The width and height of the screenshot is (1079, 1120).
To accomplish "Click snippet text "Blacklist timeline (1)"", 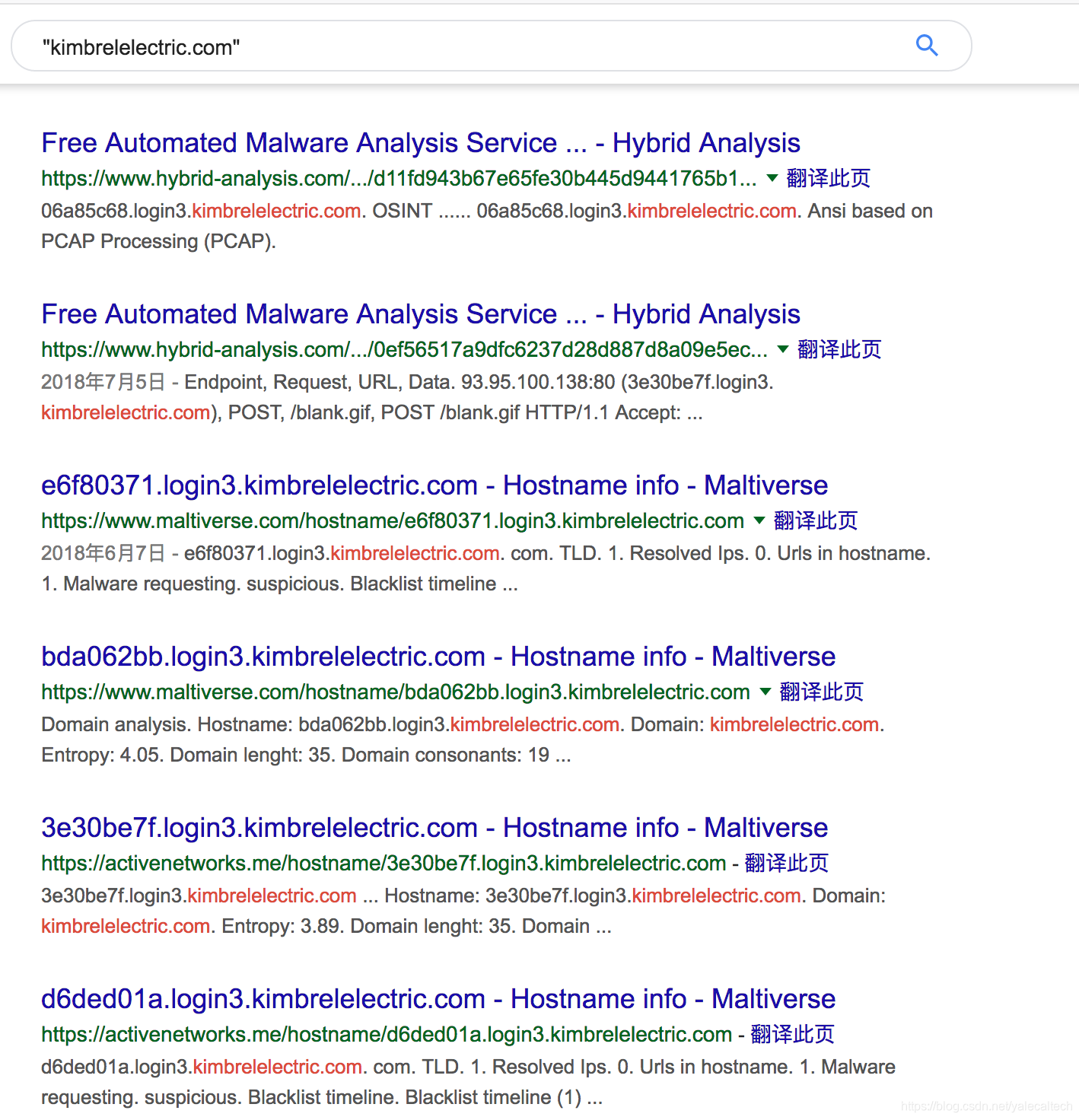I will (x=493, y=1097).
